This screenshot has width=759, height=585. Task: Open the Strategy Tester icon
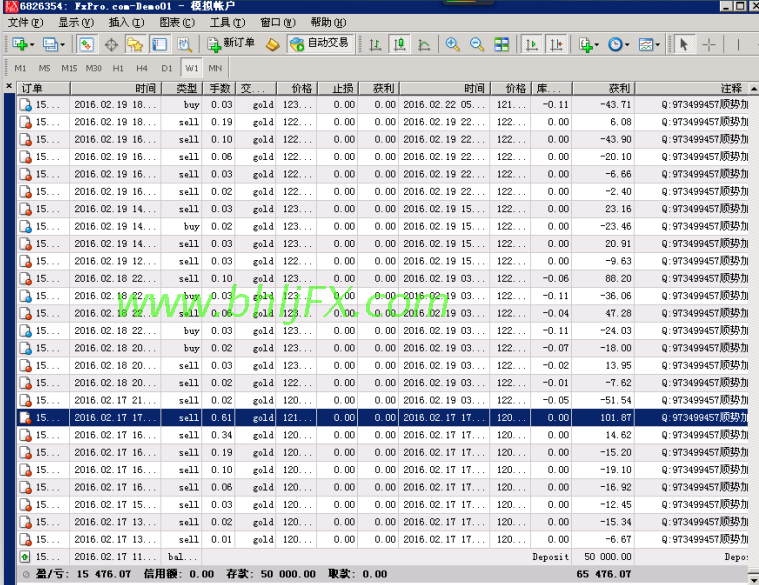184,45
